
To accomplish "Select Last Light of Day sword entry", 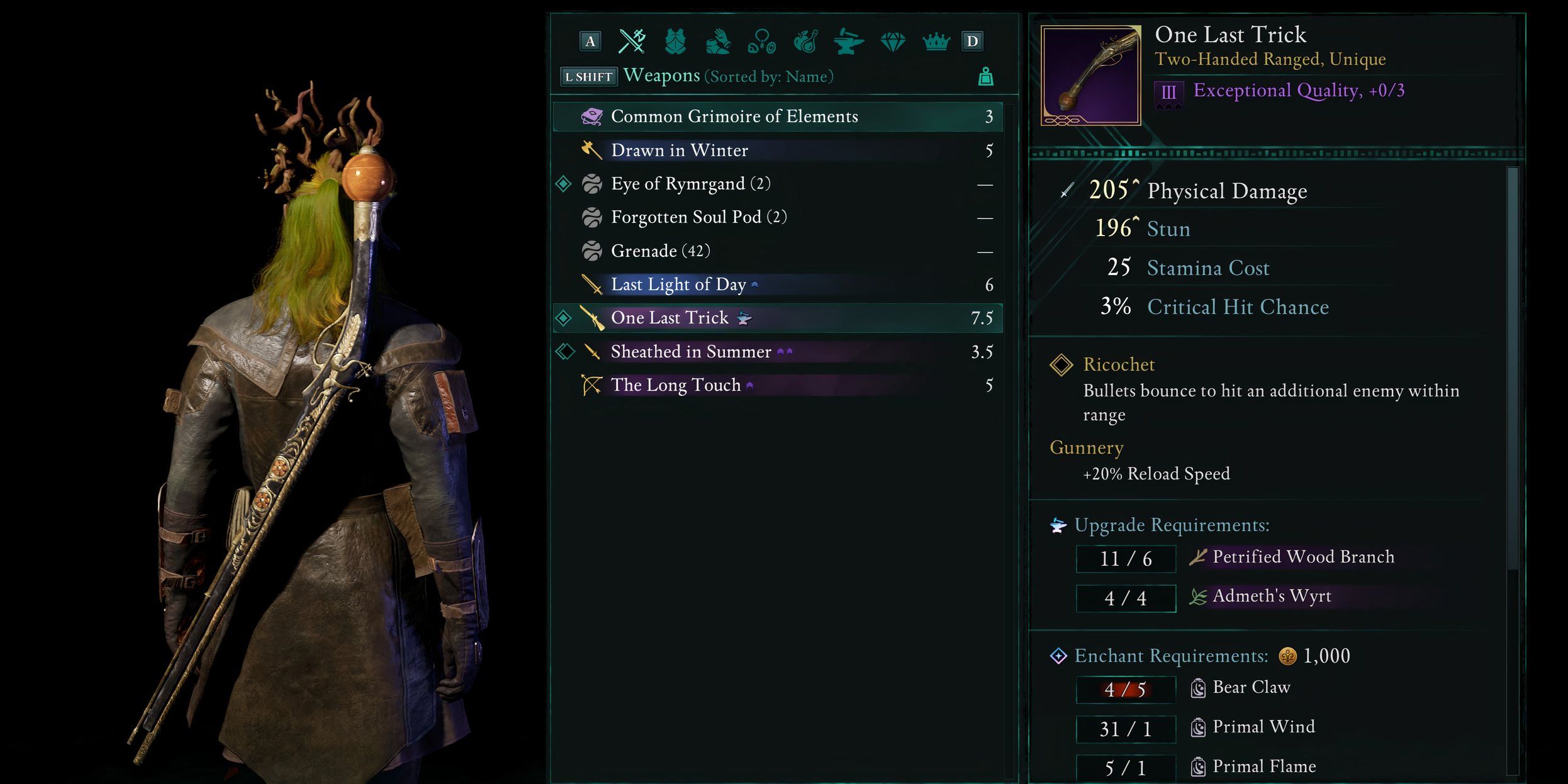I will [778, 284].
